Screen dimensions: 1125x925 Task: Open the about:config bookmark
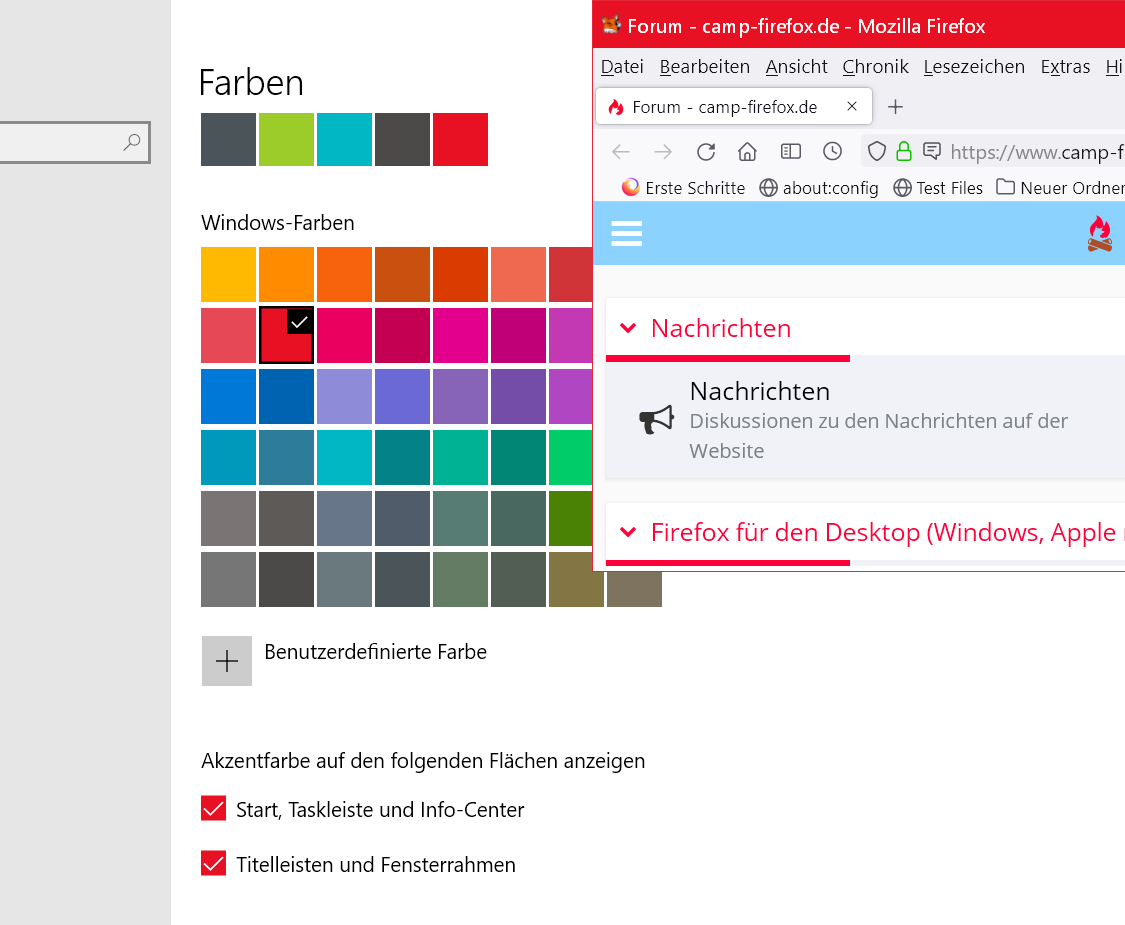(819, 188)
